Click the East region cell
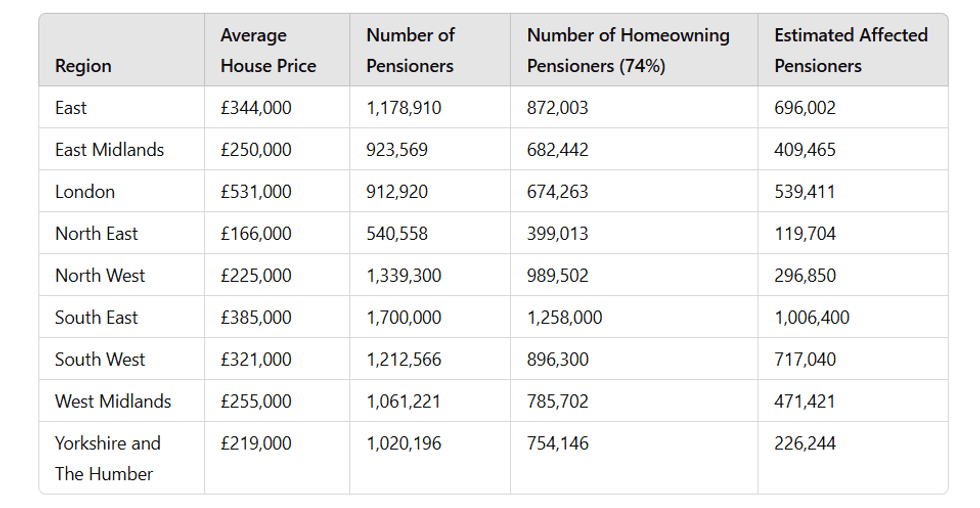Screen dimensions: 980x508 pyautogui.click(x=71, y=108)
